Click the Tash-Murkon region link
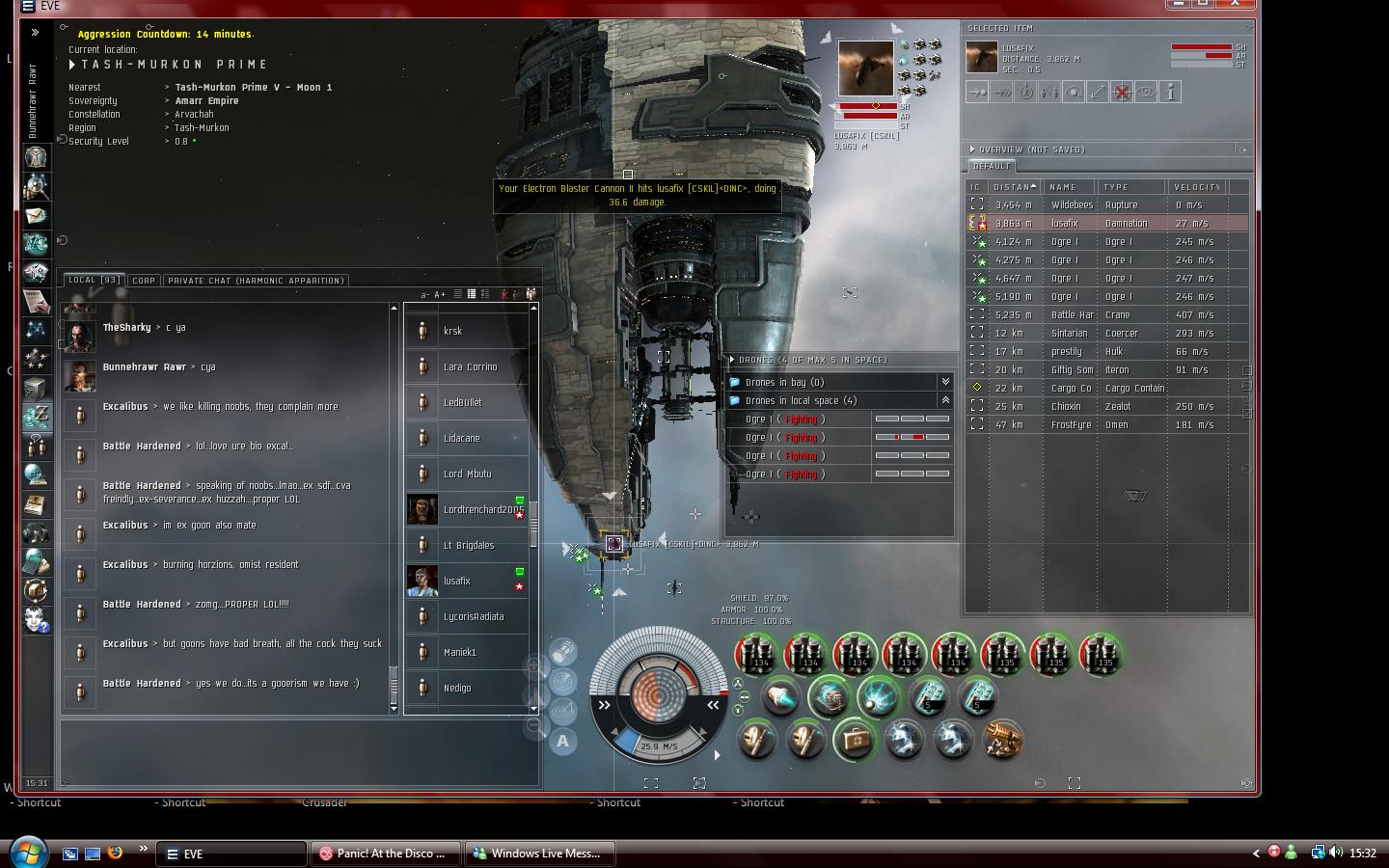The width and height of the screenshot is (1389, 868). (202, 127)
